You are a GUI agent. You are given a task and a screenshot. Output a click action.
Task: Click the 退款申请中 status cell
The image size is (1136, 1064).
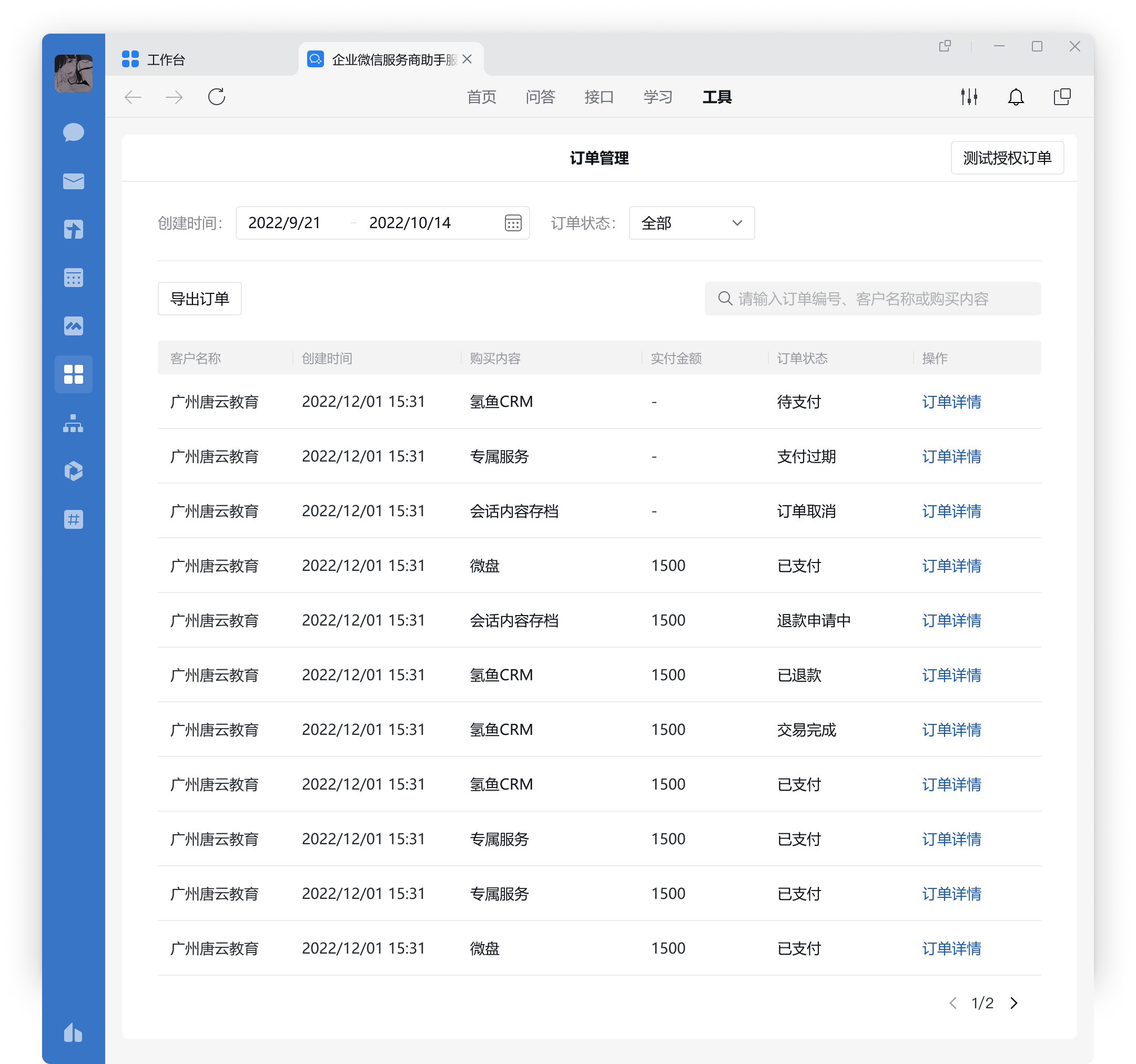[814, 621]
